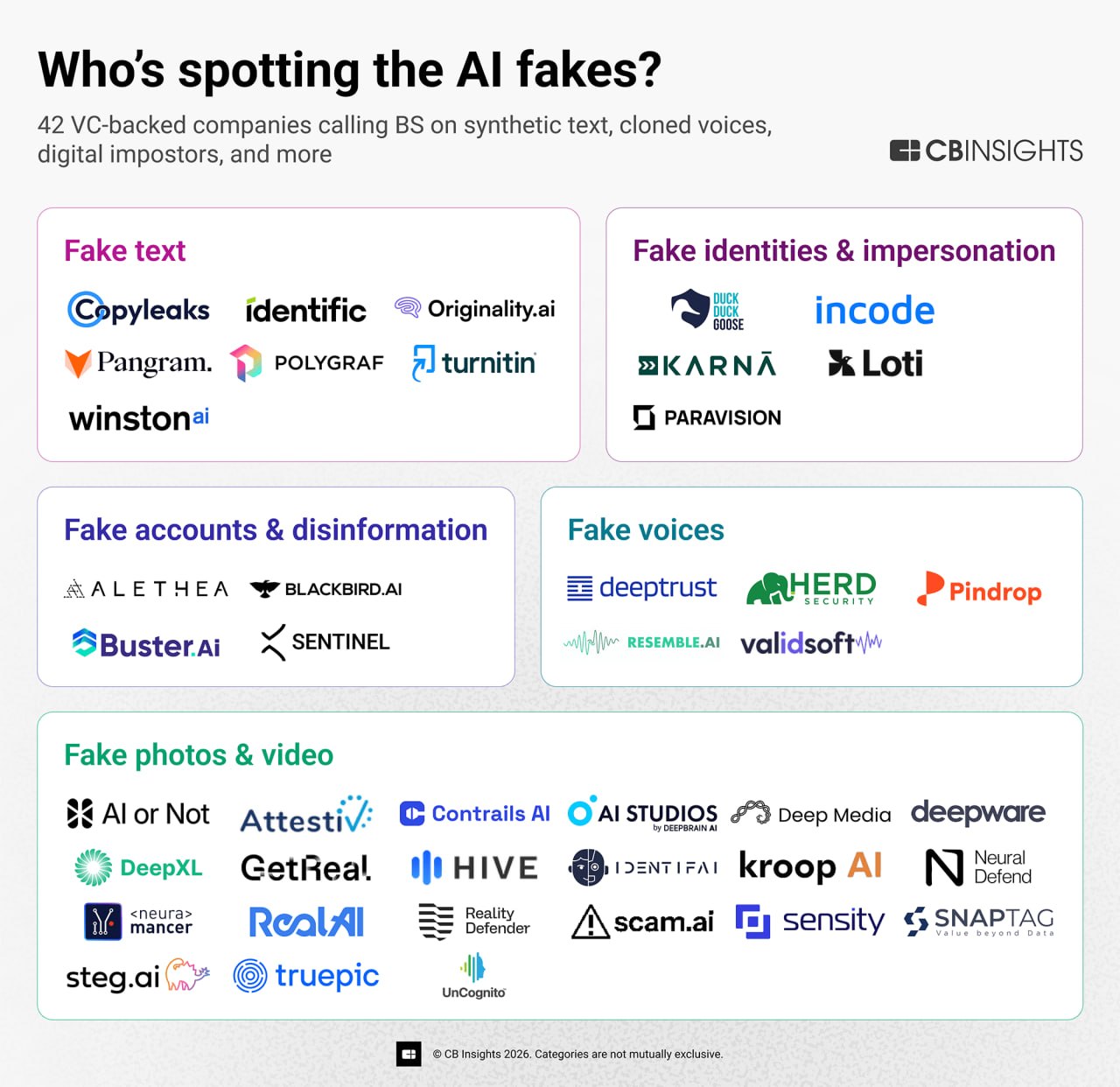Select the incode wordmark

874,310
